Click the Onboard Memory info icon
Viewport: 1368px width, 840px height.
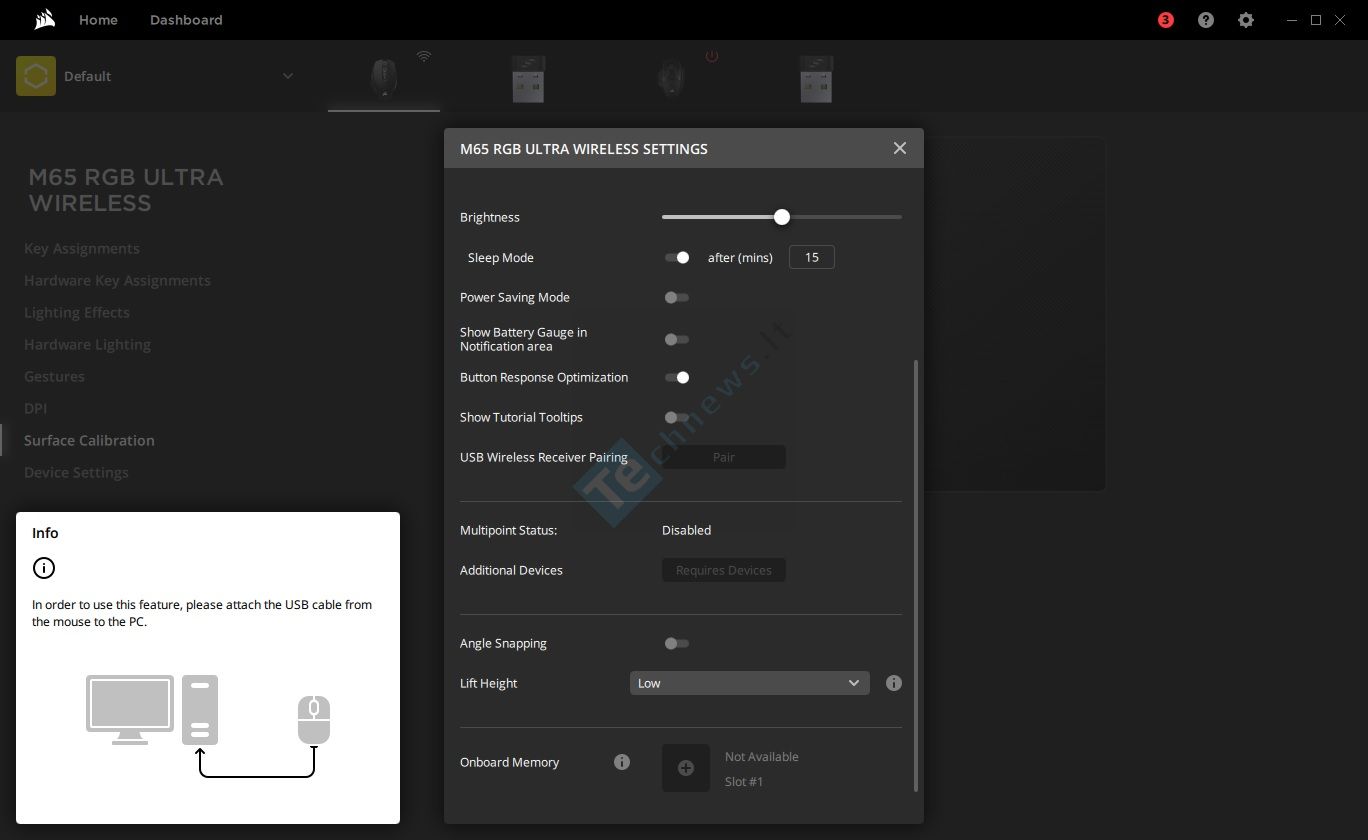tap(622, 762)
